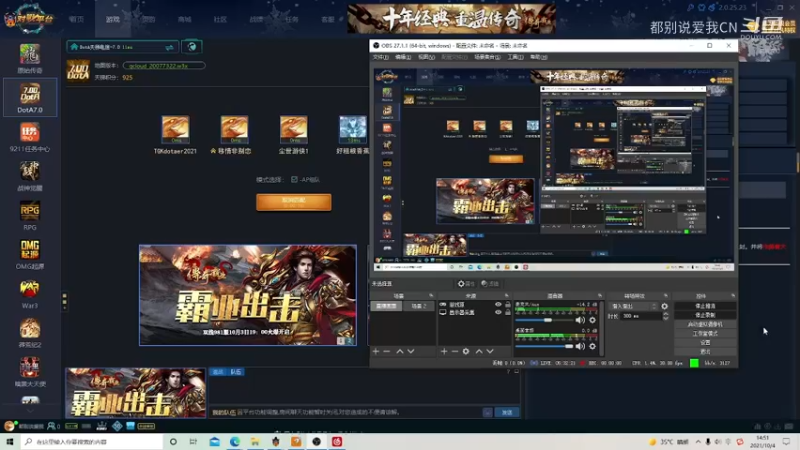Open the scene transition type dropdown in OBS
800x450 pixels.
click(633, 306)
